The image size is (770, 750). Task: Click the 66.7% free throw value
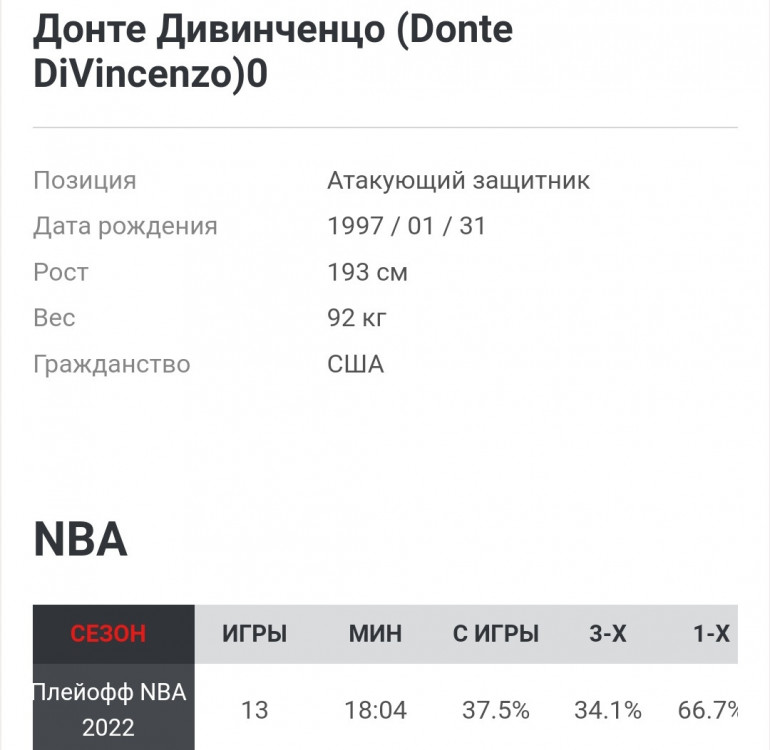708,710
